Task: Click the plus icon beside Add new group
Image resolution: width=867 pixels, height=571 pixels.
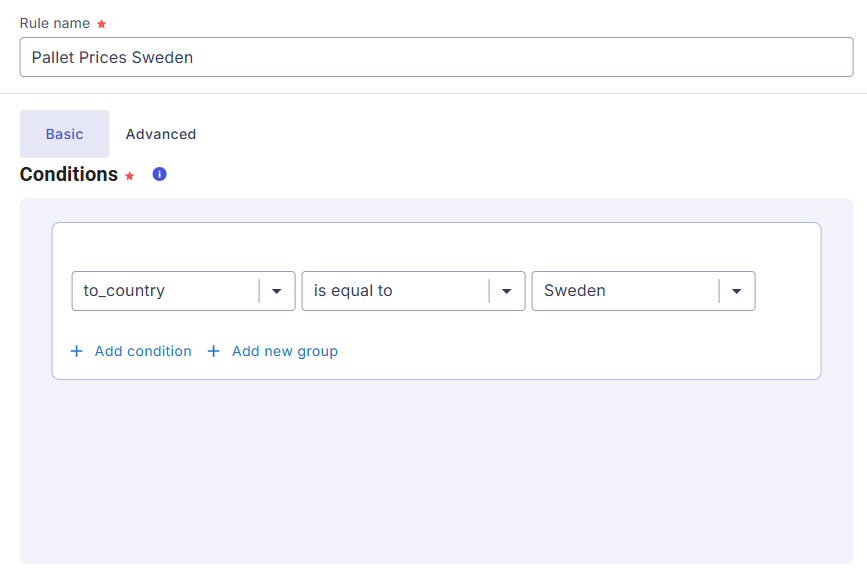Action: 213,351
